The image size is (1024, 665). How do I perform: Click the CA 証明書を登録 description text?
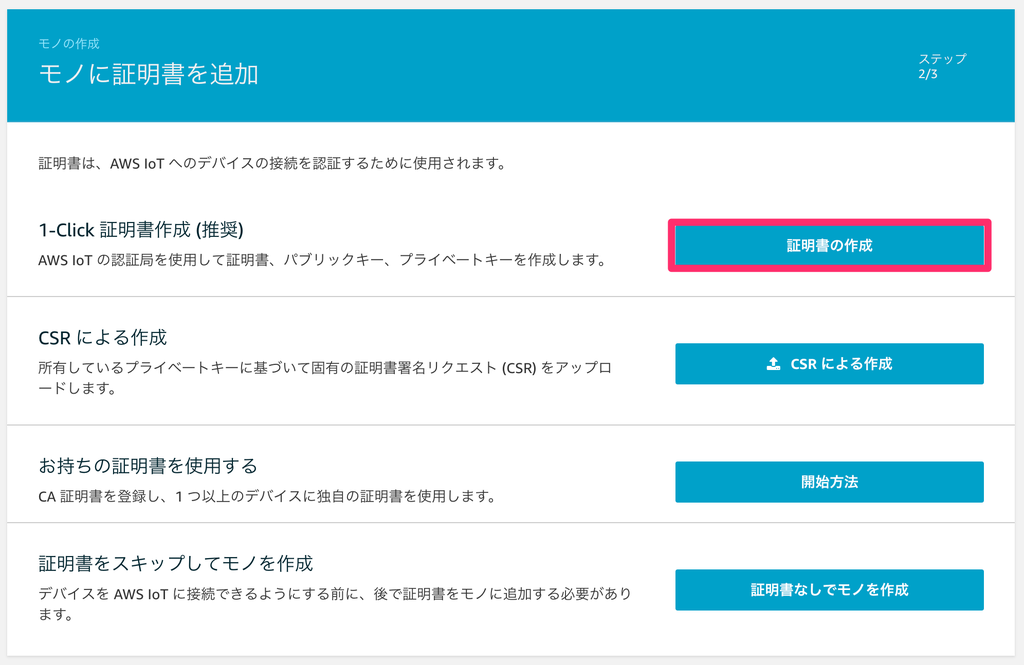[x=266, y=496]
